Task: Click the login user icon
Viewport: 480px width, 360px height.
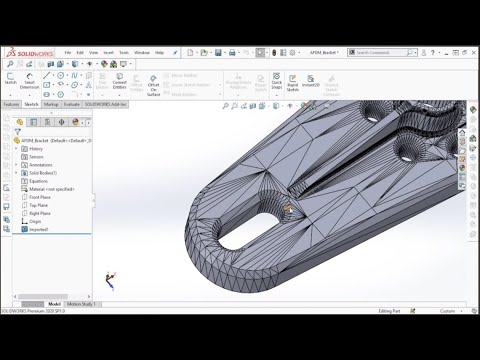Action: (x=423, y=53)
